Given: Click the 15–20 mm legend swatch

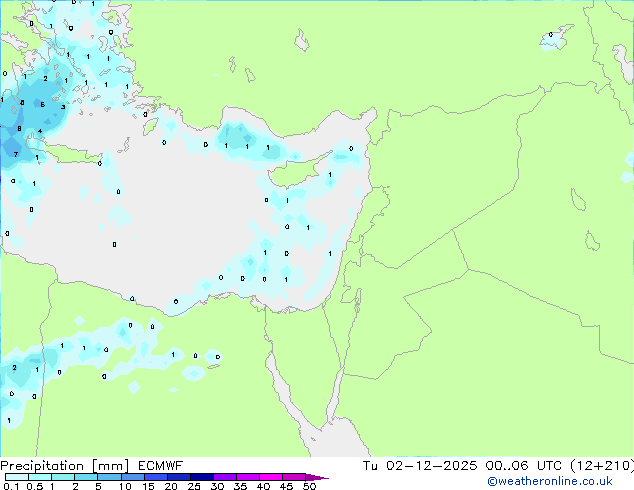Looking at the screenshot, I should coord(156,477).
